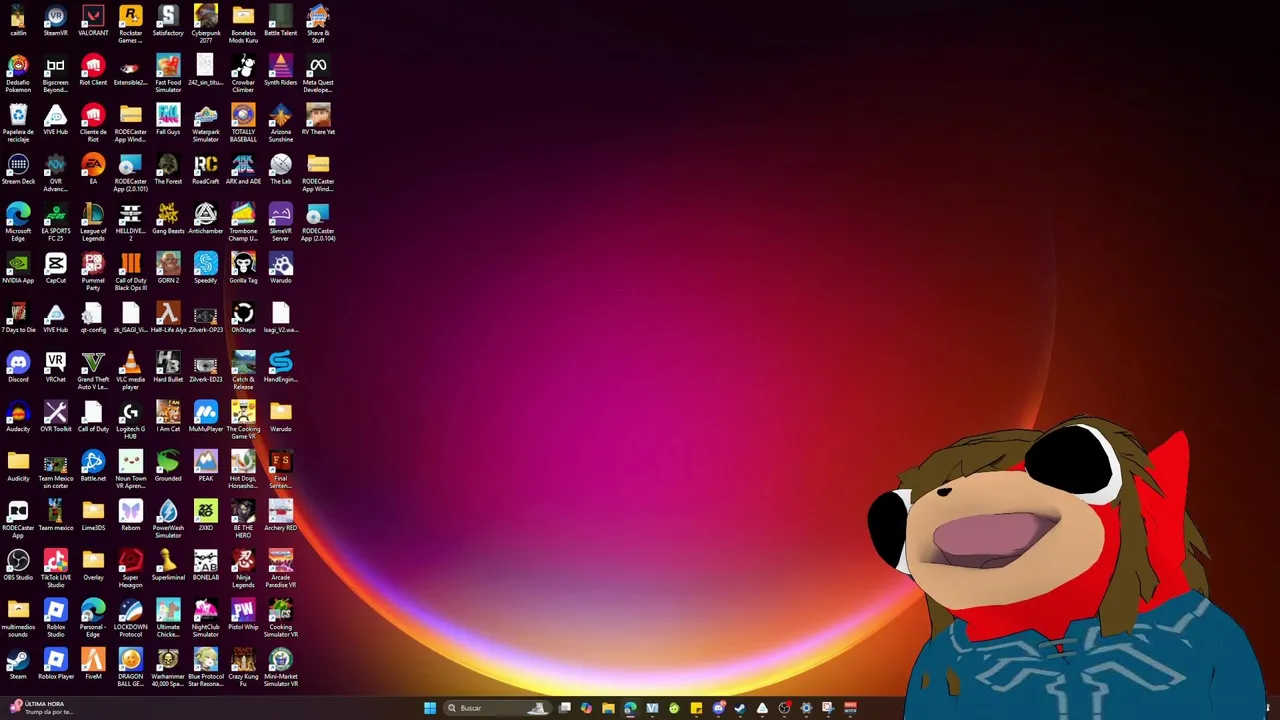Launch Gorilla Tag from the desktop

point(243,269)
